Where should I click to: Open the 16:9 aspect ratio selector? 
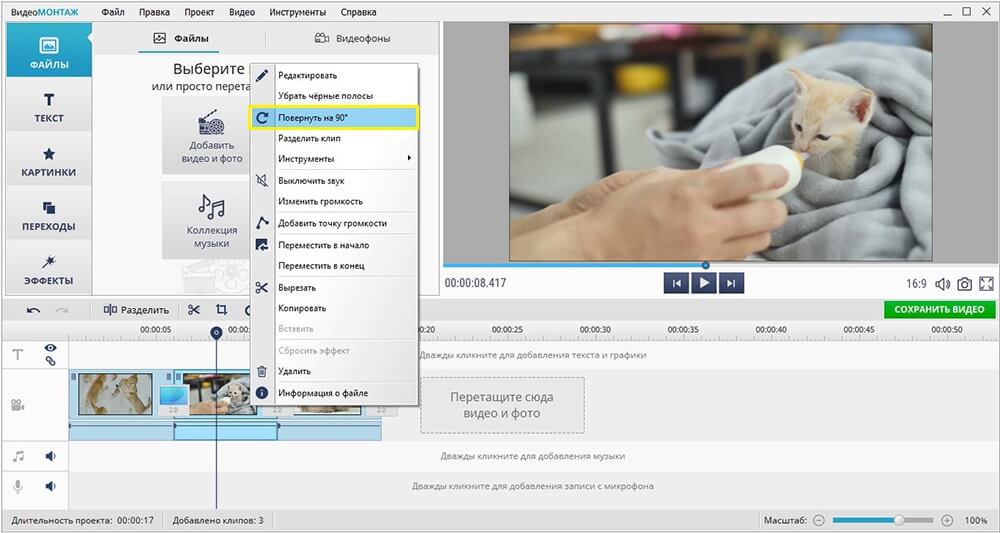[x=915, y=284]
